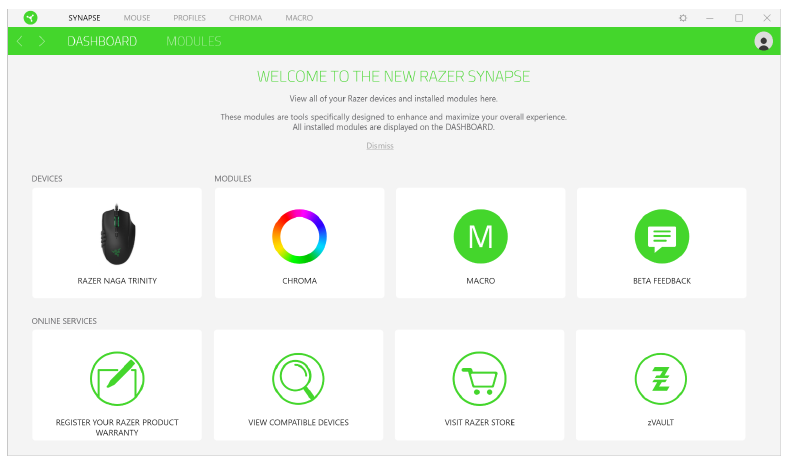The width and height of the screenshot is (793, 474).
Task: Click the shopping cart store icon
Action: 479,378
